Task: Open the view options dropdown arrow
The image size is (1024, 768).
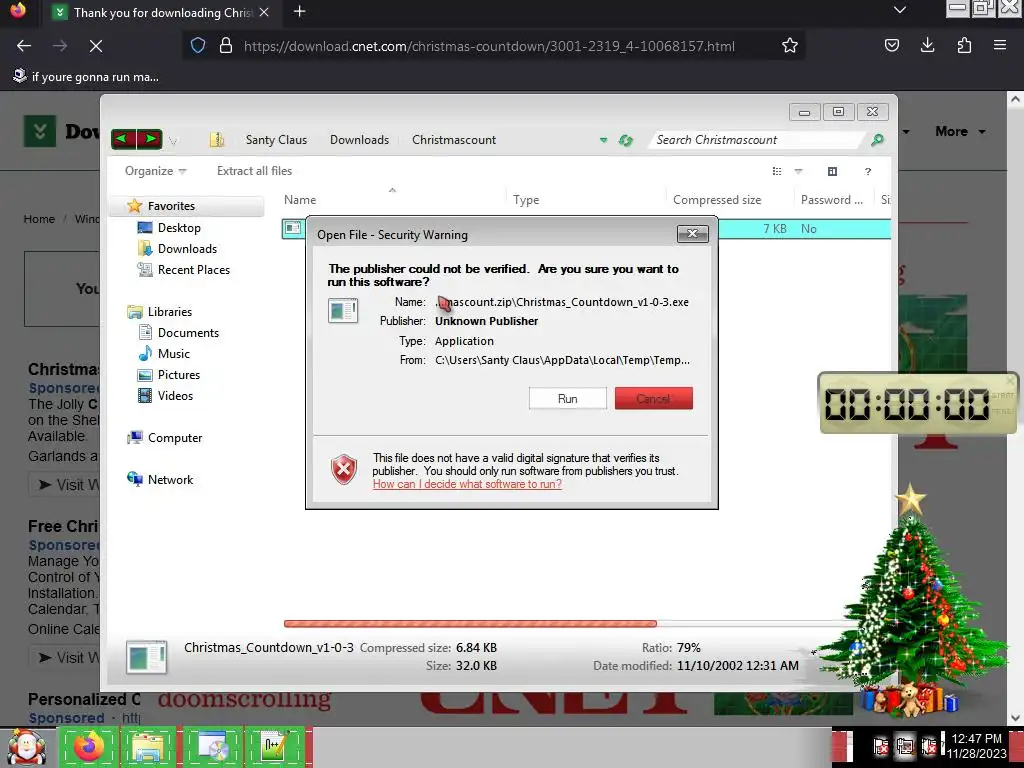Action: [798, 171]
